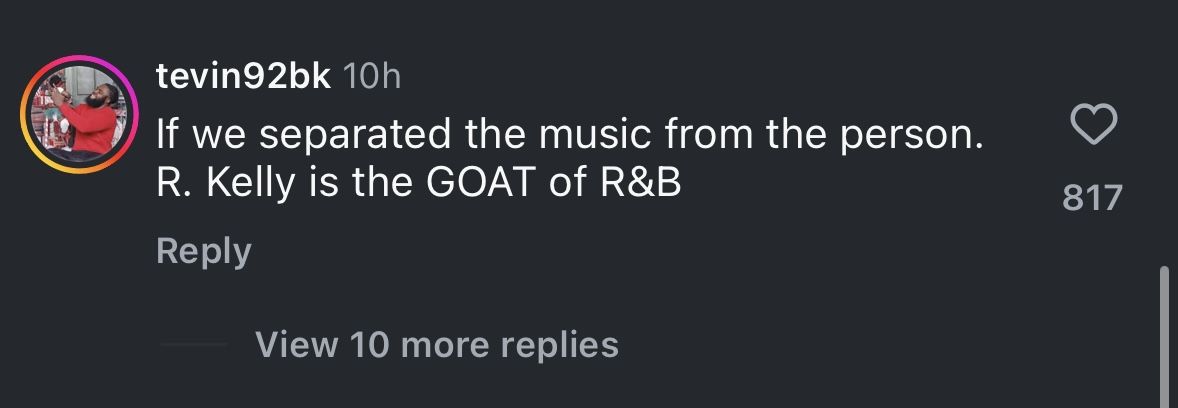The width and height of the screenshot is (1178, 408).
Task: Tap the Reply button under the comment
Action: click(x=203, y=251)
